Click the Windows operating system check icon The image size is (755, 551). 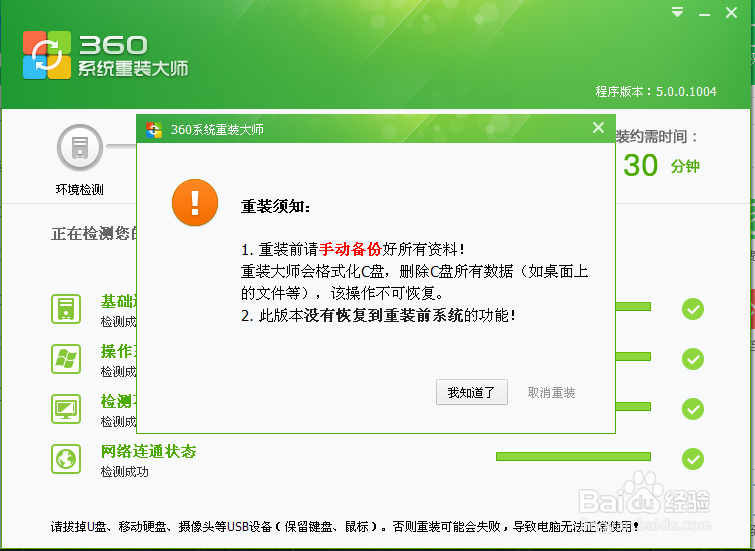pyautogui.click(x=66, y=359)
